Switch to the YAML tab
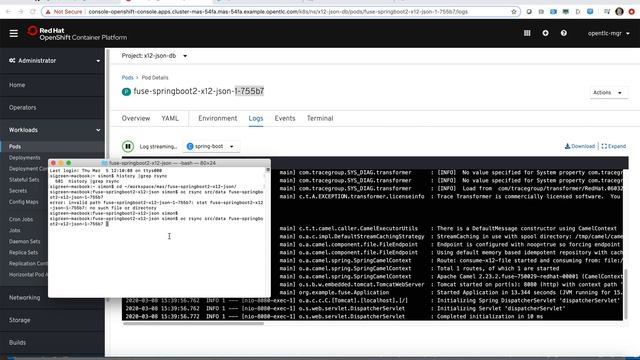Image resolution: width=640 pixels, height=360 pixels. (x=170, y=118)
